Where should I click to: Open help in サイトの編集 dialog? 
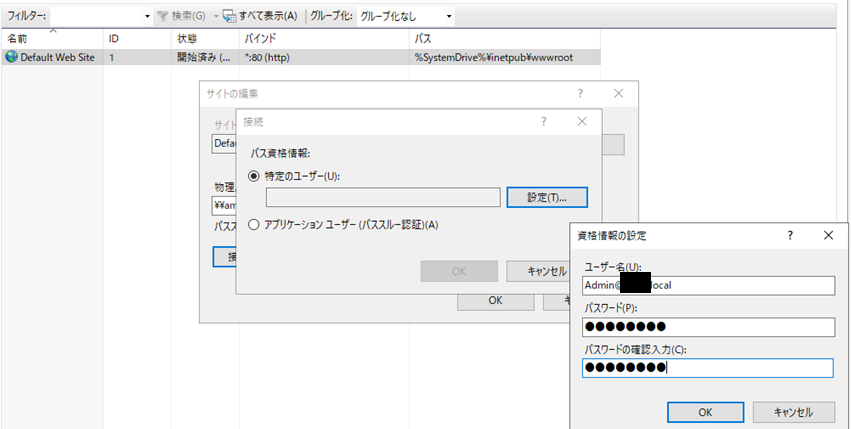(x=580, y=93)
